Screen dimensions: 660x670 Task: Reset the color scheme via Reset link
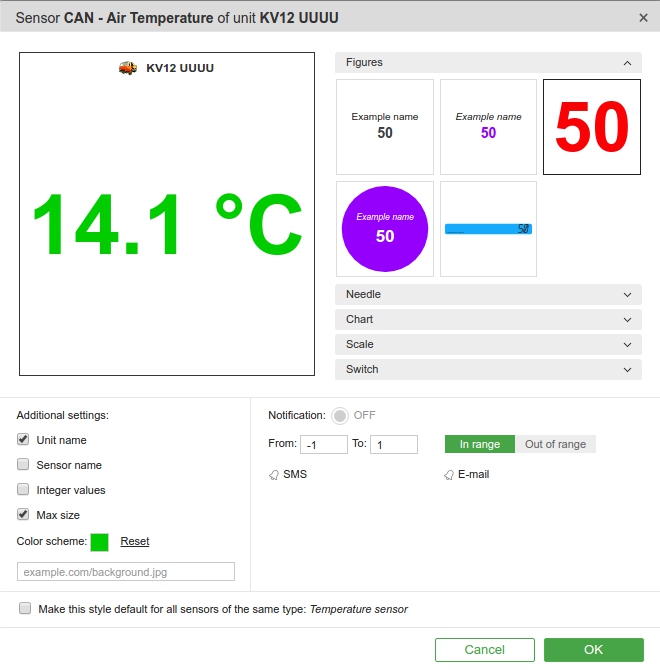click(x=135, y=541)
